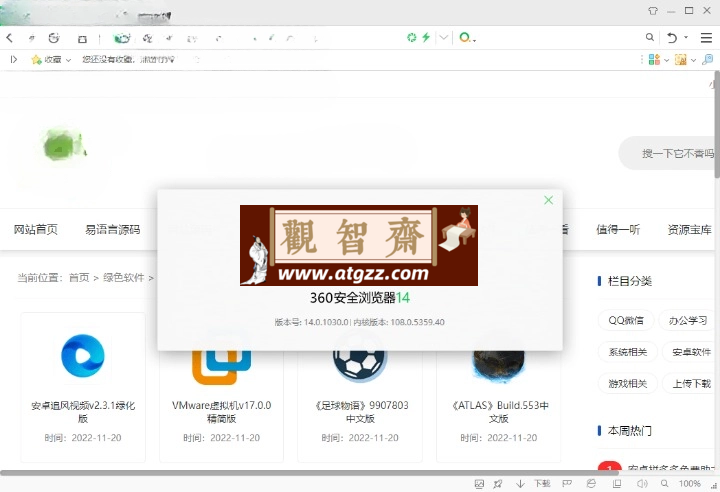Open the 易语言源码 navigation tab
This screenshot has width=720, height=492.
pyautogui.click(x=112, y=229)
